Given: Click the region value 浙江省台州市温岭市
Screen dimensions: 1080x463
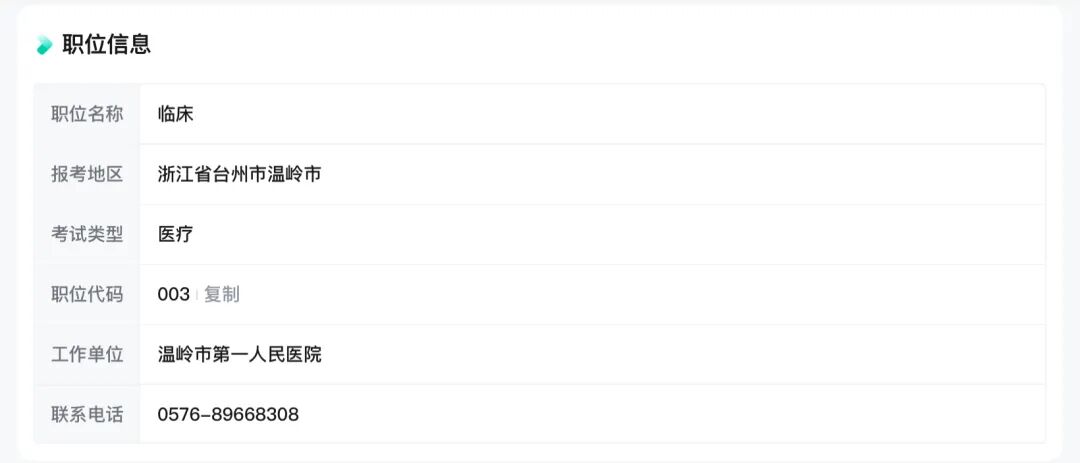Looking at the screenshot, I should click(239, 174).
